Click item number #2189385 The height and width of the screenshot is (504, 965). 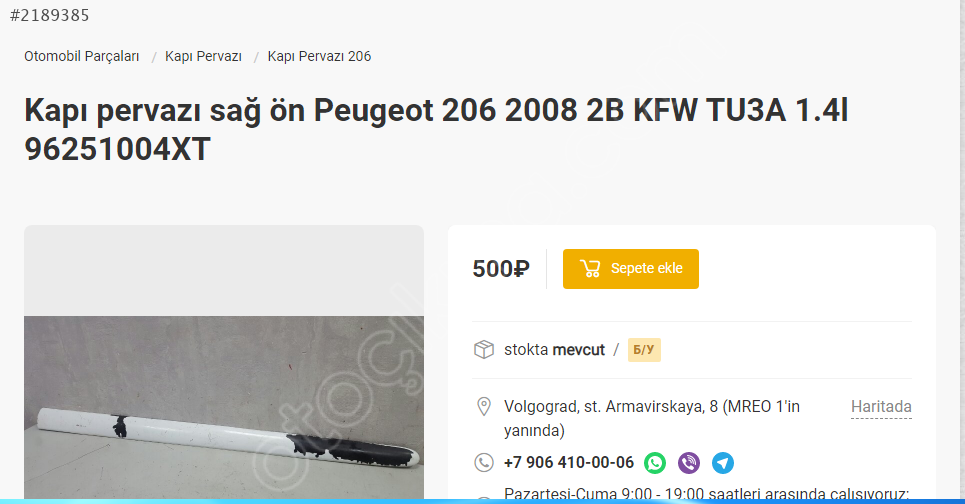click(50, 15)
